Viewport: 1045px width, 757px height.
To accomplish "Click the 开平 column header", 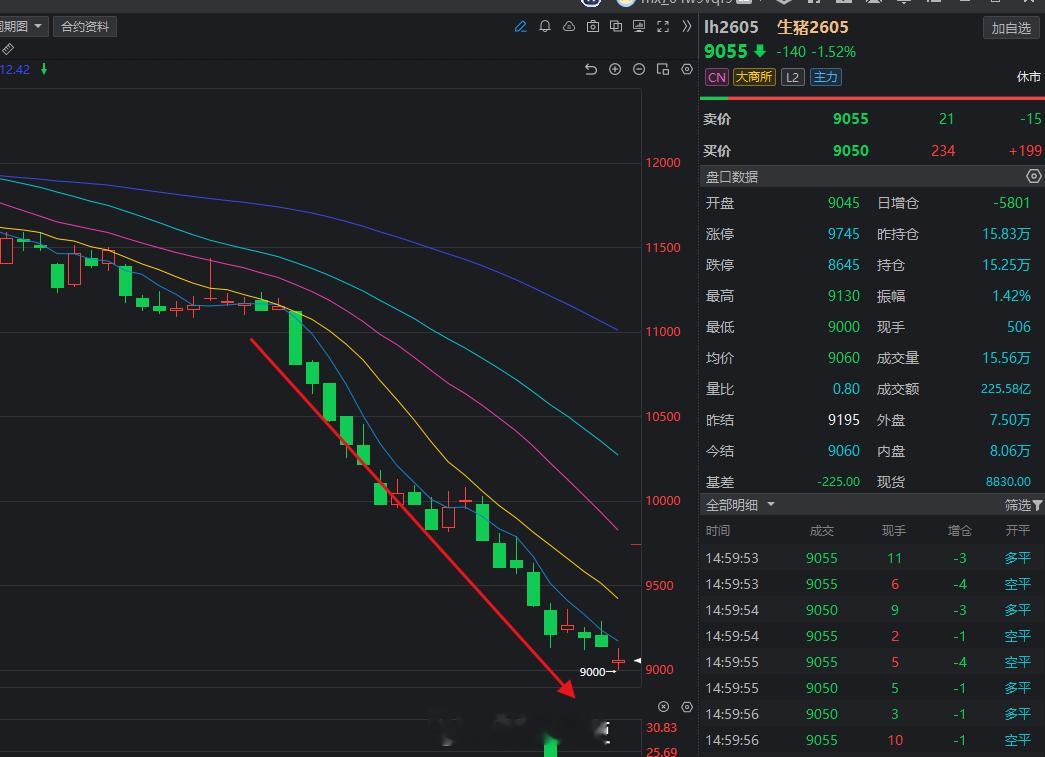I will pyautogui.click(x=1018, y=530).
